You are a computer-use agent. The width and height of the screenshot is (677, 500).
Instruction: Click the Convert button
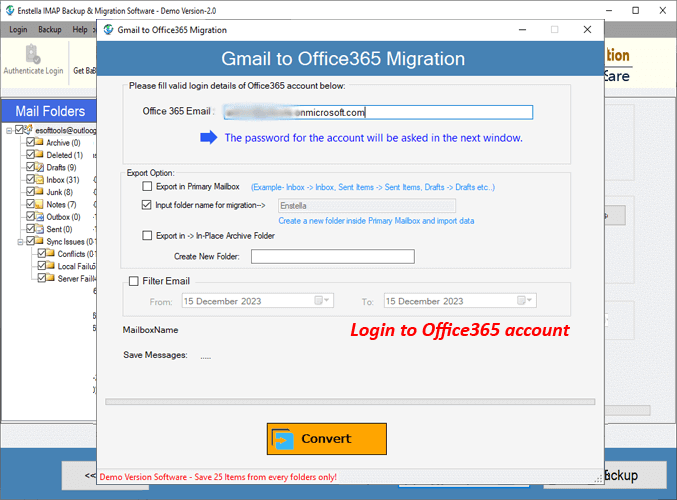point(327,439)
